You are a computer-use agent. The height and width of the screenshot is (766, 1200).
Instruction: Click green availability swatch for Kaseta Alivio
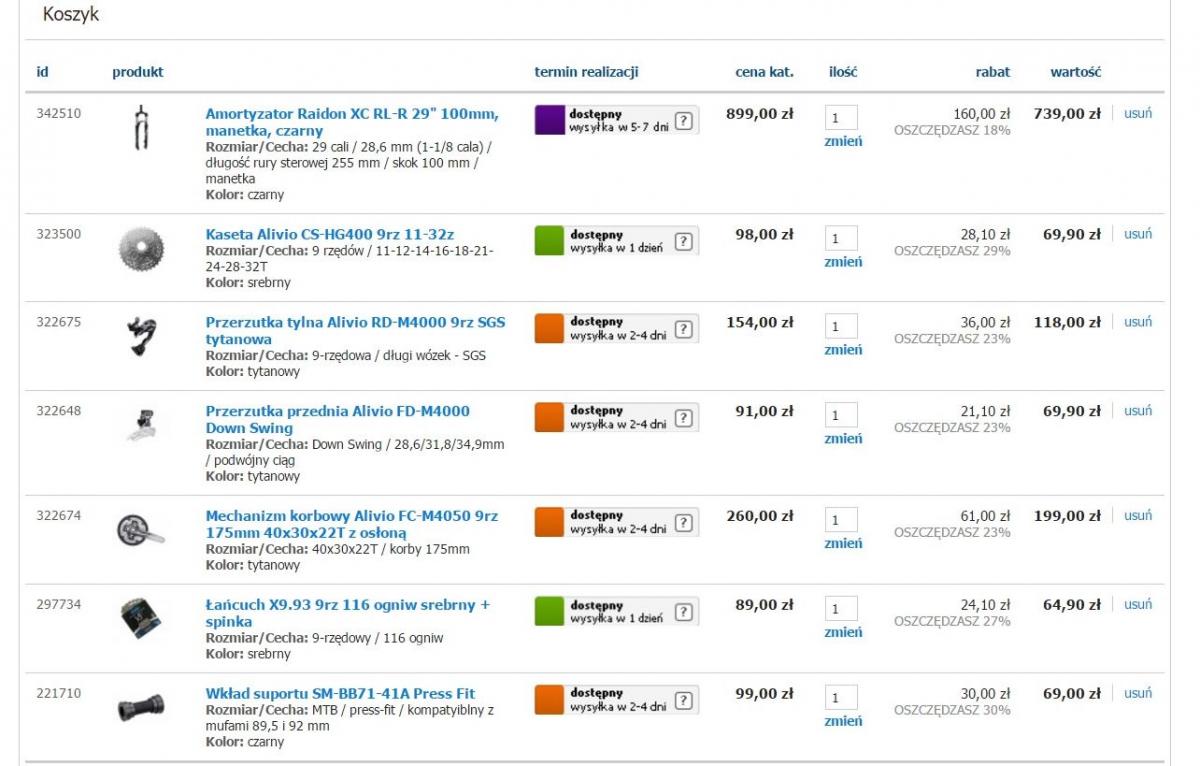click(550, 241)
